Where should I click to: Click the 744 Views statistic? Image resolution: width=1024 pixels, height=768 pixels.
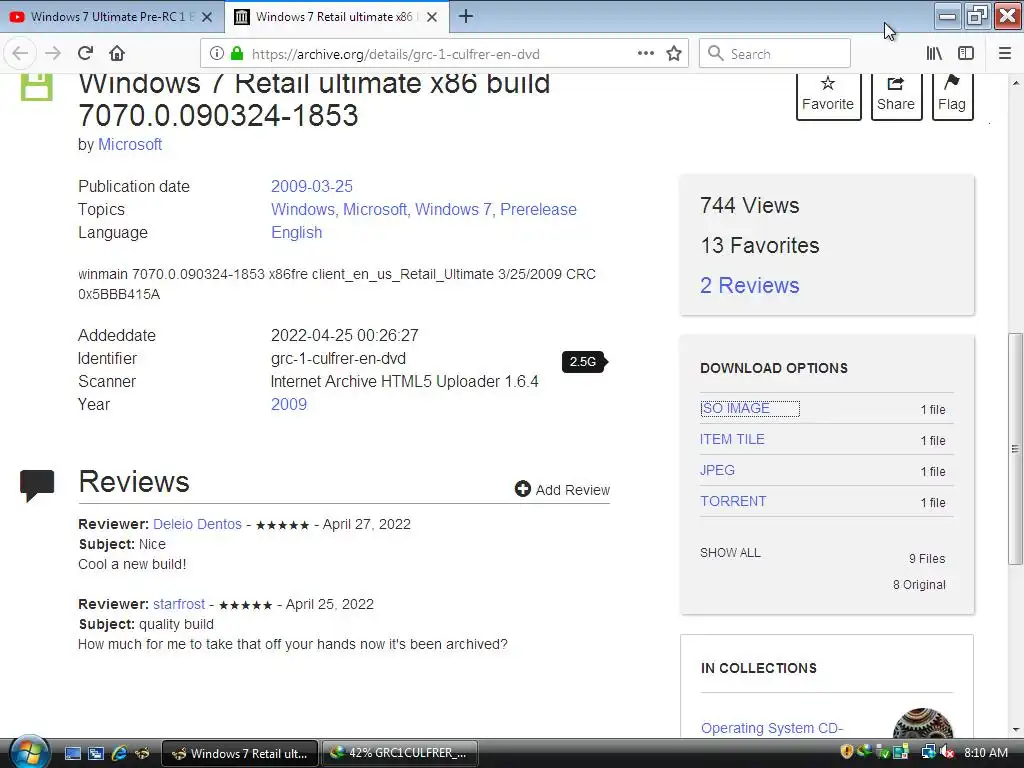[750, 206]
